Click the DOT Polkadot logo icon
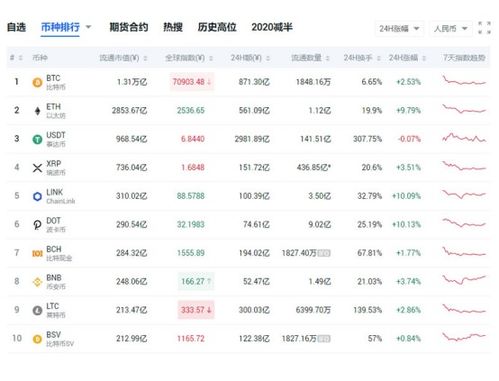 [37, 225]
